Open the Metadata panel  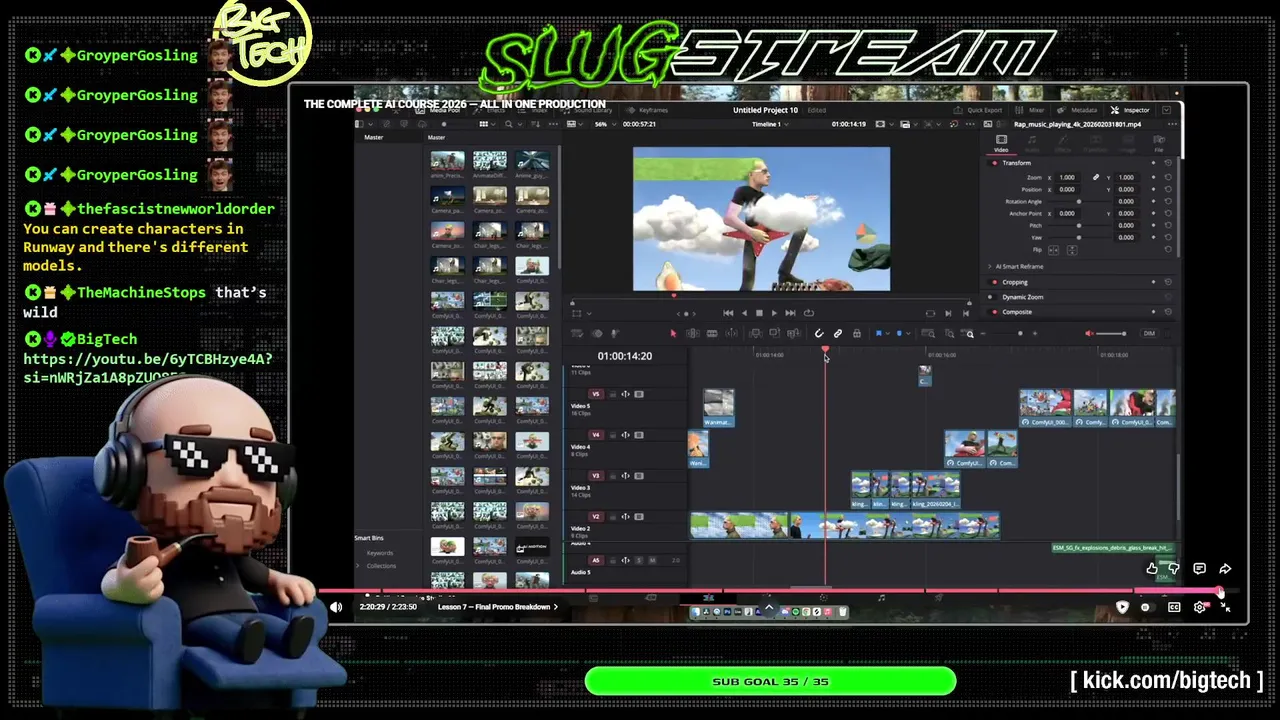(x=1079, y=110)
